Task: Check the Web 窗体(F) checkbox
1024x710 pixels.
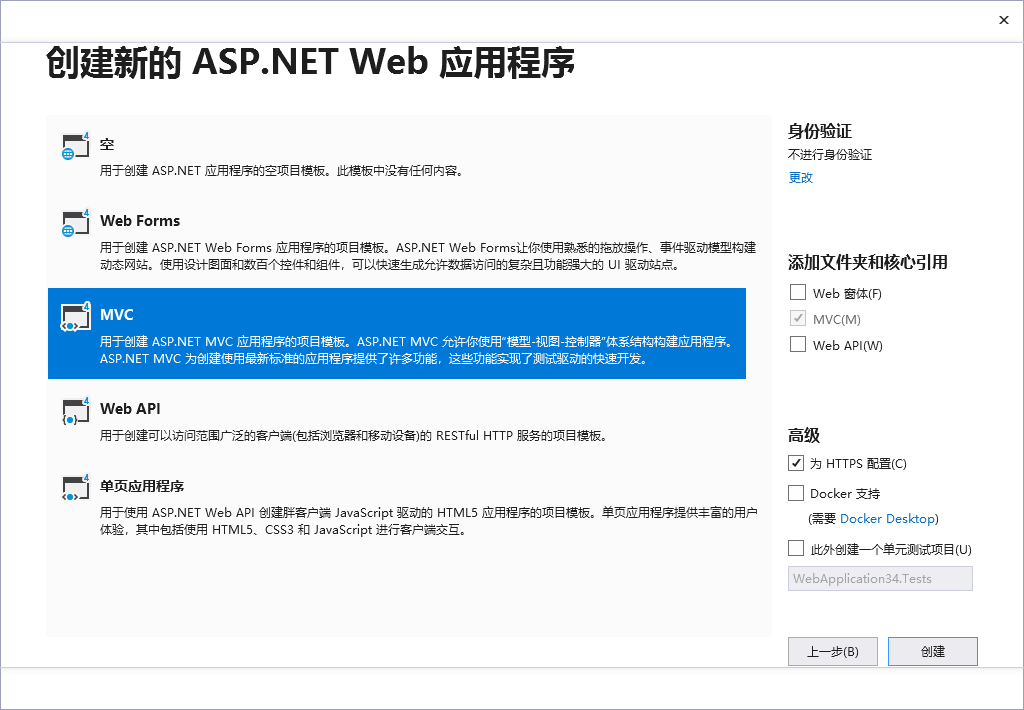Action: pyautogui.click(x=797, y=292)
